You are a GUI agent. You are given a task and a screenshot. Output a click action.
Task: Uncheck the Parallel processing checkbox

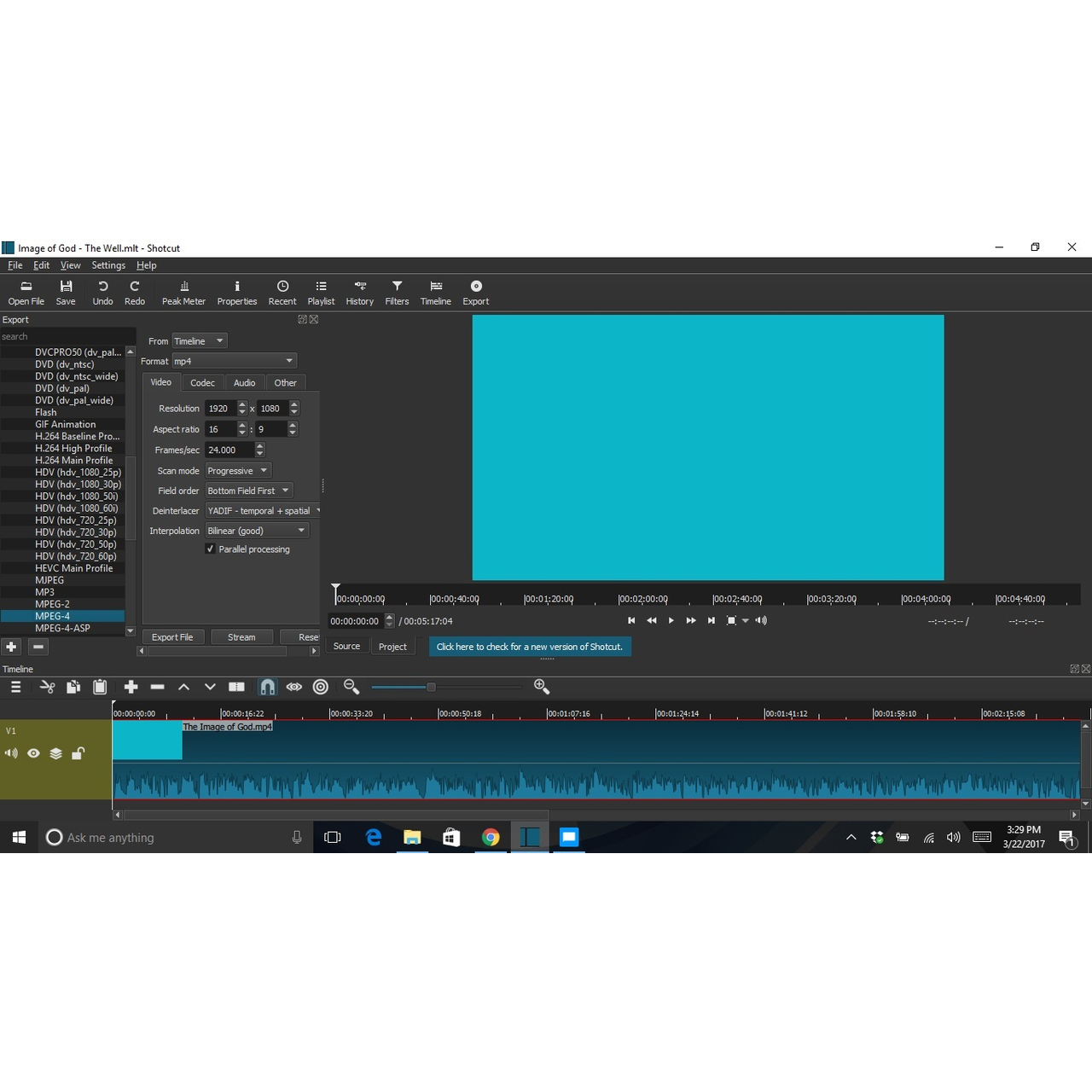[210, 549]
